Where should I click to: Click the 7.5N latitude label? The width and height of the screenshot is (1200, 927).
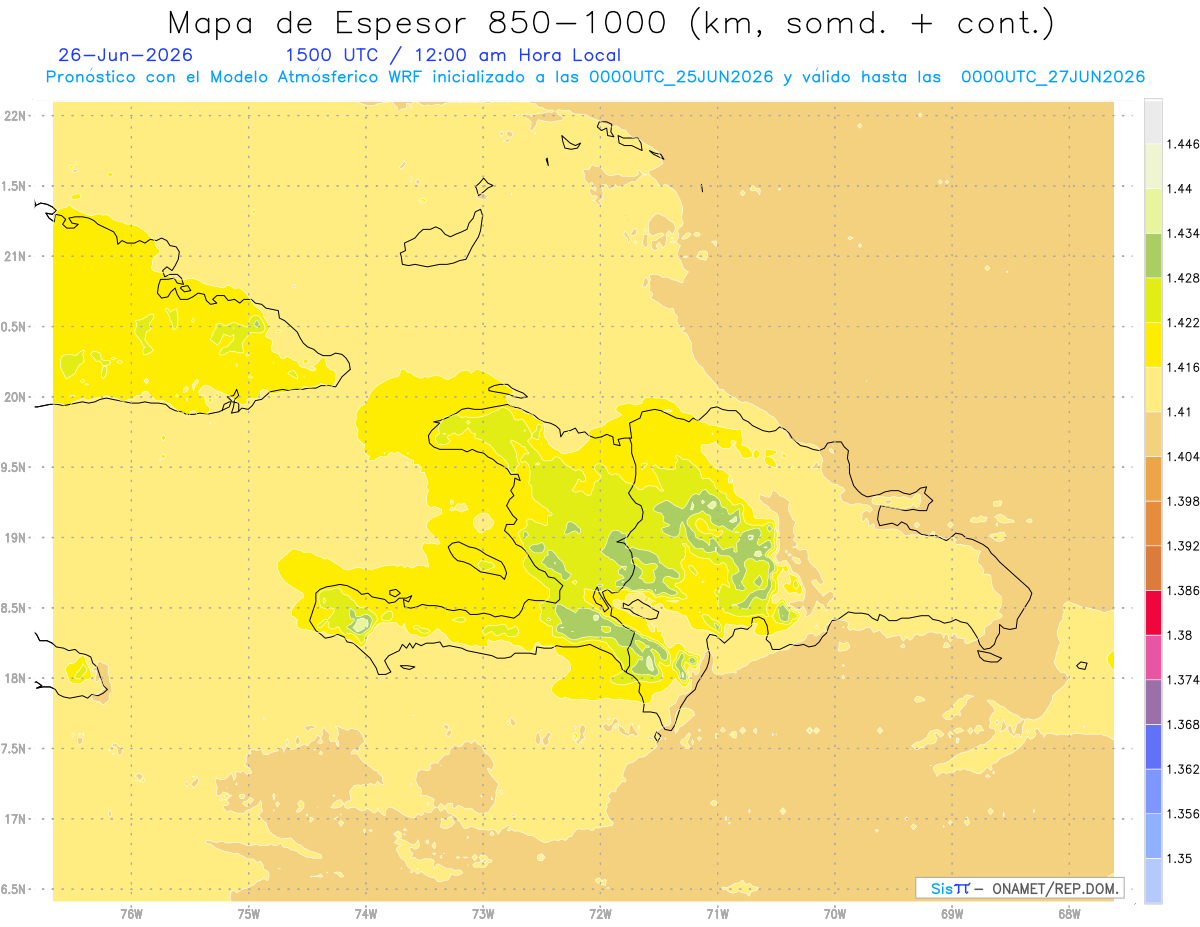click(15, 749)
